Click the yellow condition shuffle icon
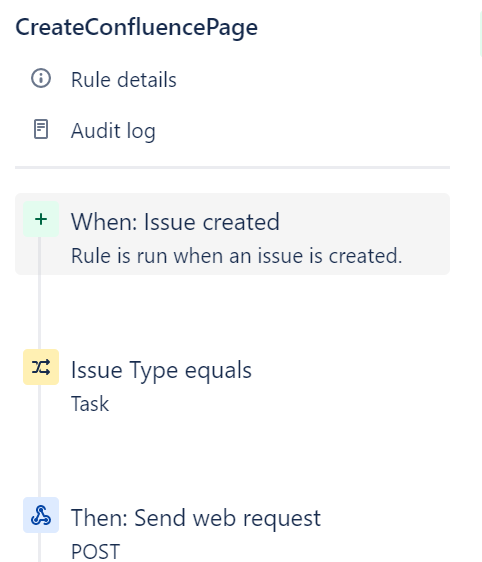Viewport: 482px width, 562px height. pos(41,367)
